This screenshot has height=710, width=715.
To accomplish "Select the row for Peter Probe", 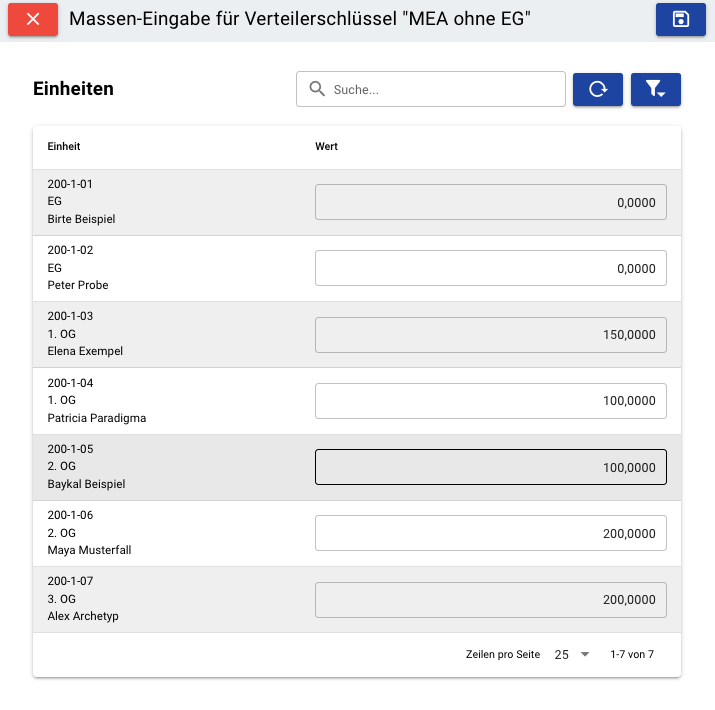I will click(x=357, y=269).
